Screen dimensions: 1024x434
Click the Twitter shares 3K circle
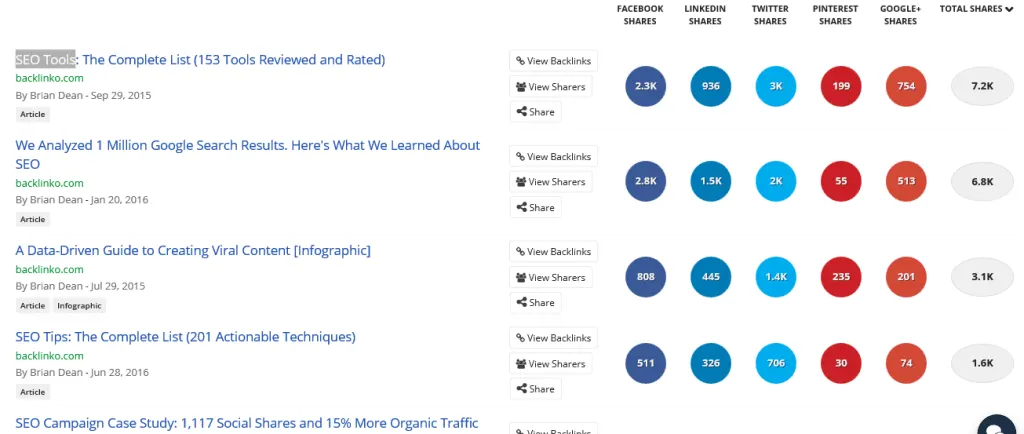(776, 86)
